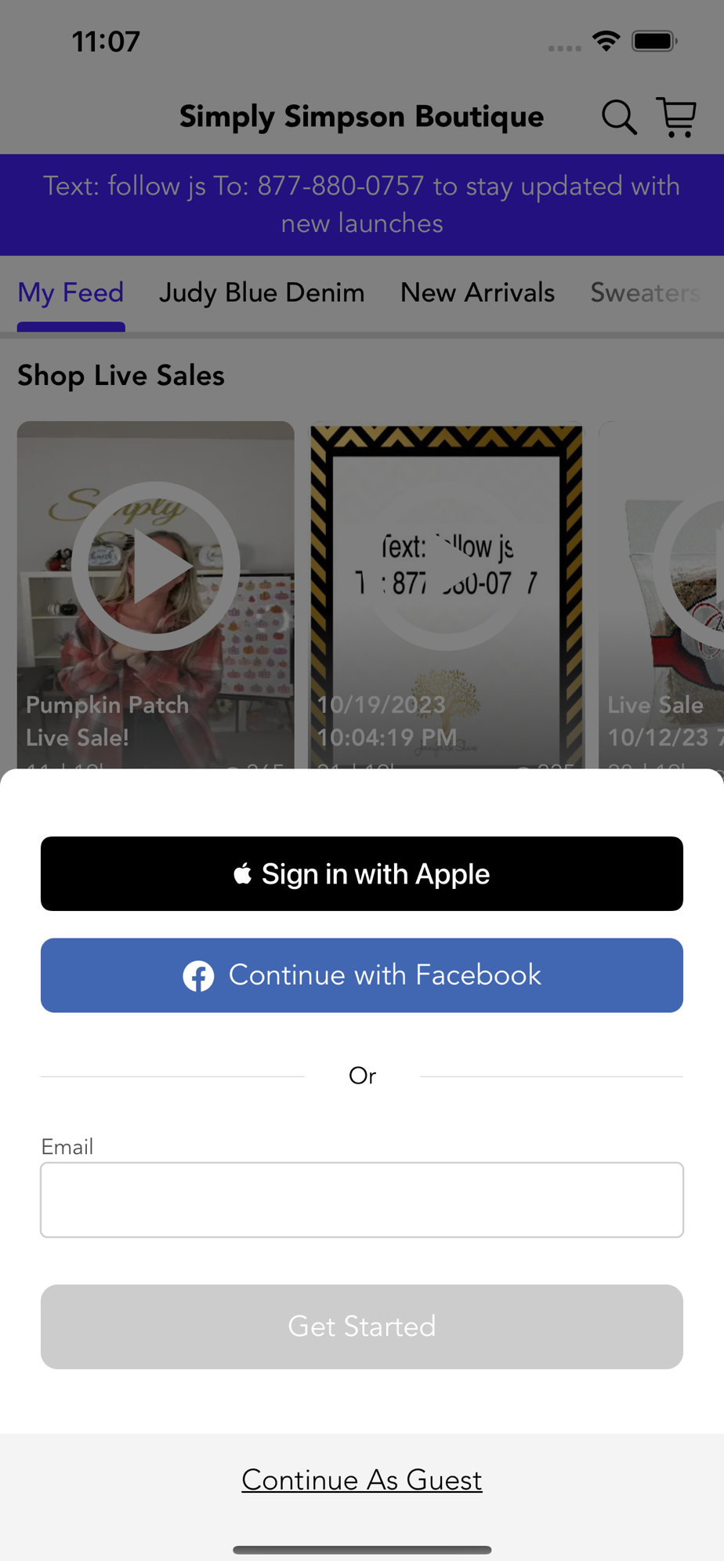This screenshot has height=1568, width=724.
Task: Open the search magnifier icon
Action: pos(619,118)
